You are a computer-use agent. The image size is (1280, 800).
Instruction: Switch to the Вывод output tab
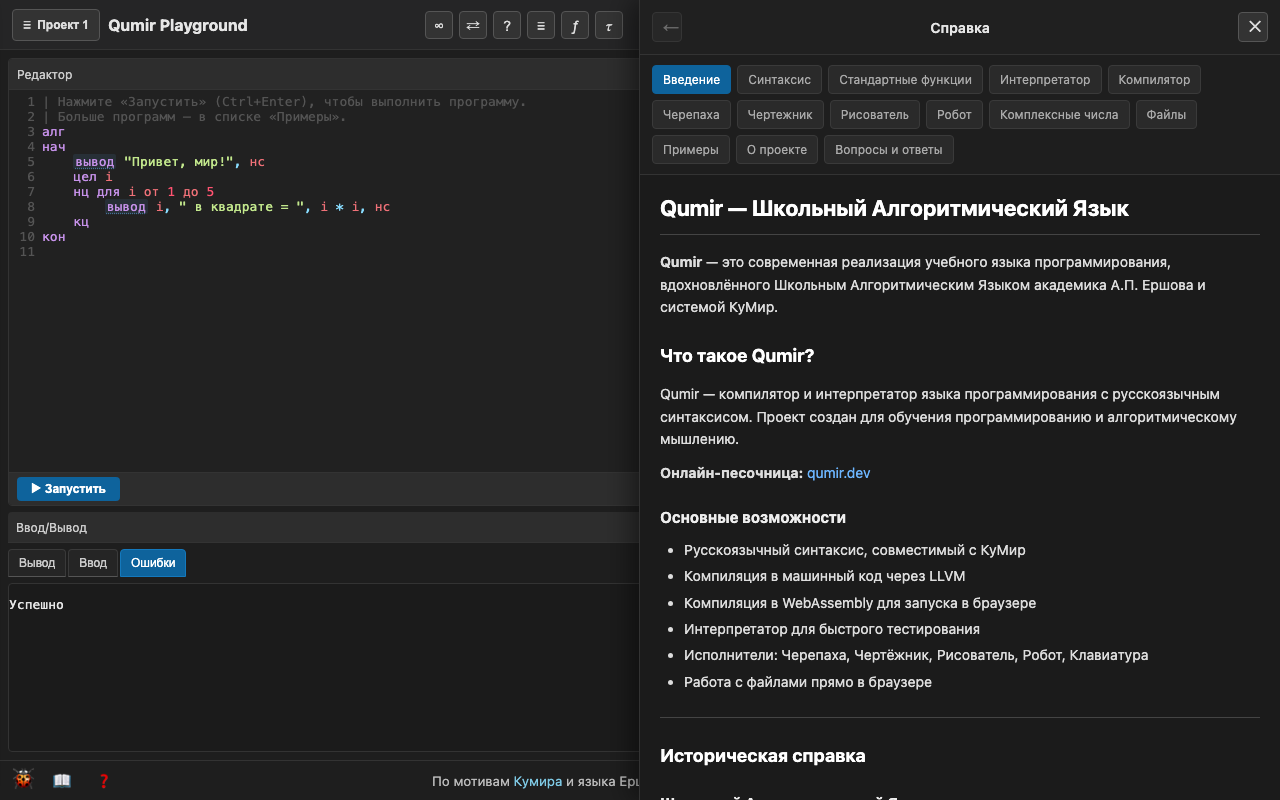37,563
